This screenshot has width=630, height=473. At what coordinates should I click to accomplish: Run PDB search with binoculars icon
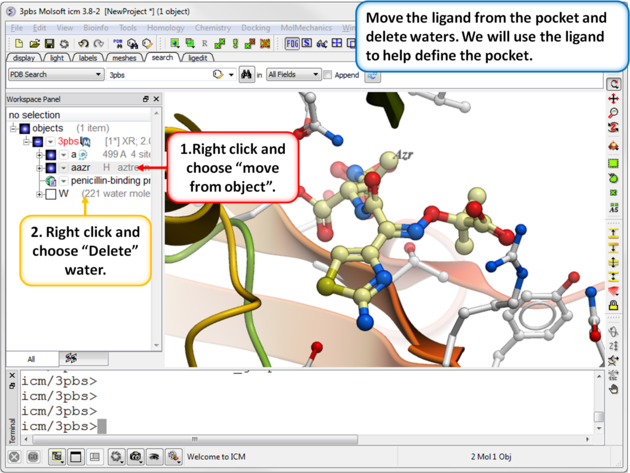(x=246, y=75)
